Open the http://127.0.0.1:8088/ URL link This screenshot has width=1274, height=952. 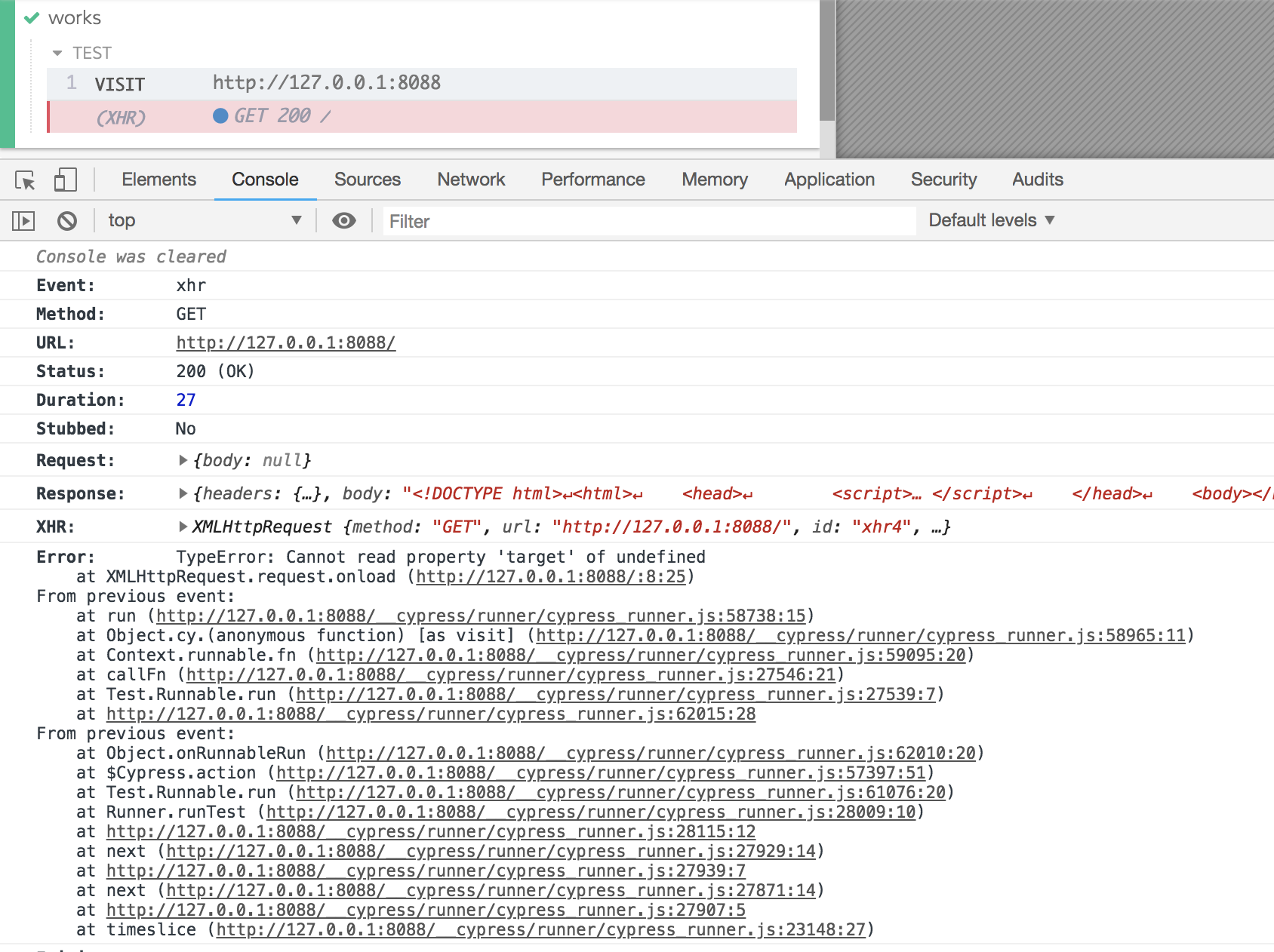[285, 342]
